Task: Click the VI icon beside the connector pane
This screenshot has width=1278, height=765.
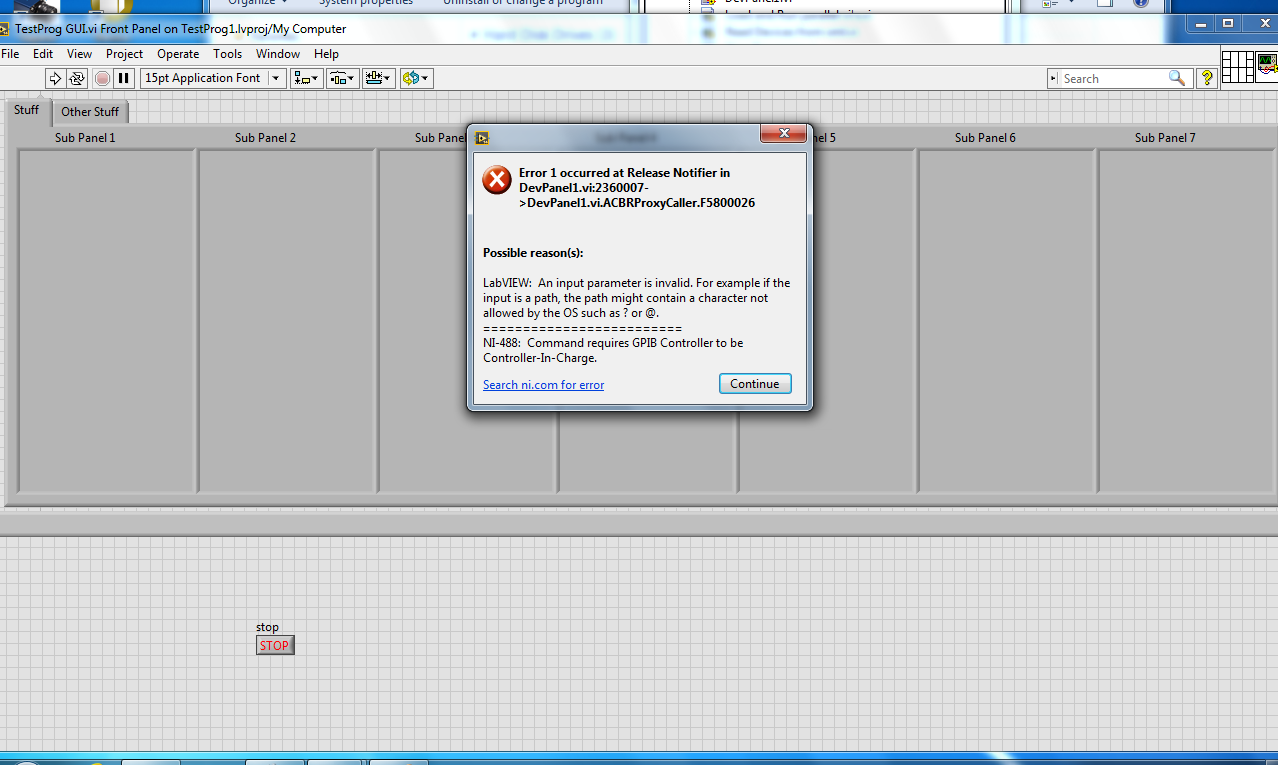Action: click(1267, 66)
